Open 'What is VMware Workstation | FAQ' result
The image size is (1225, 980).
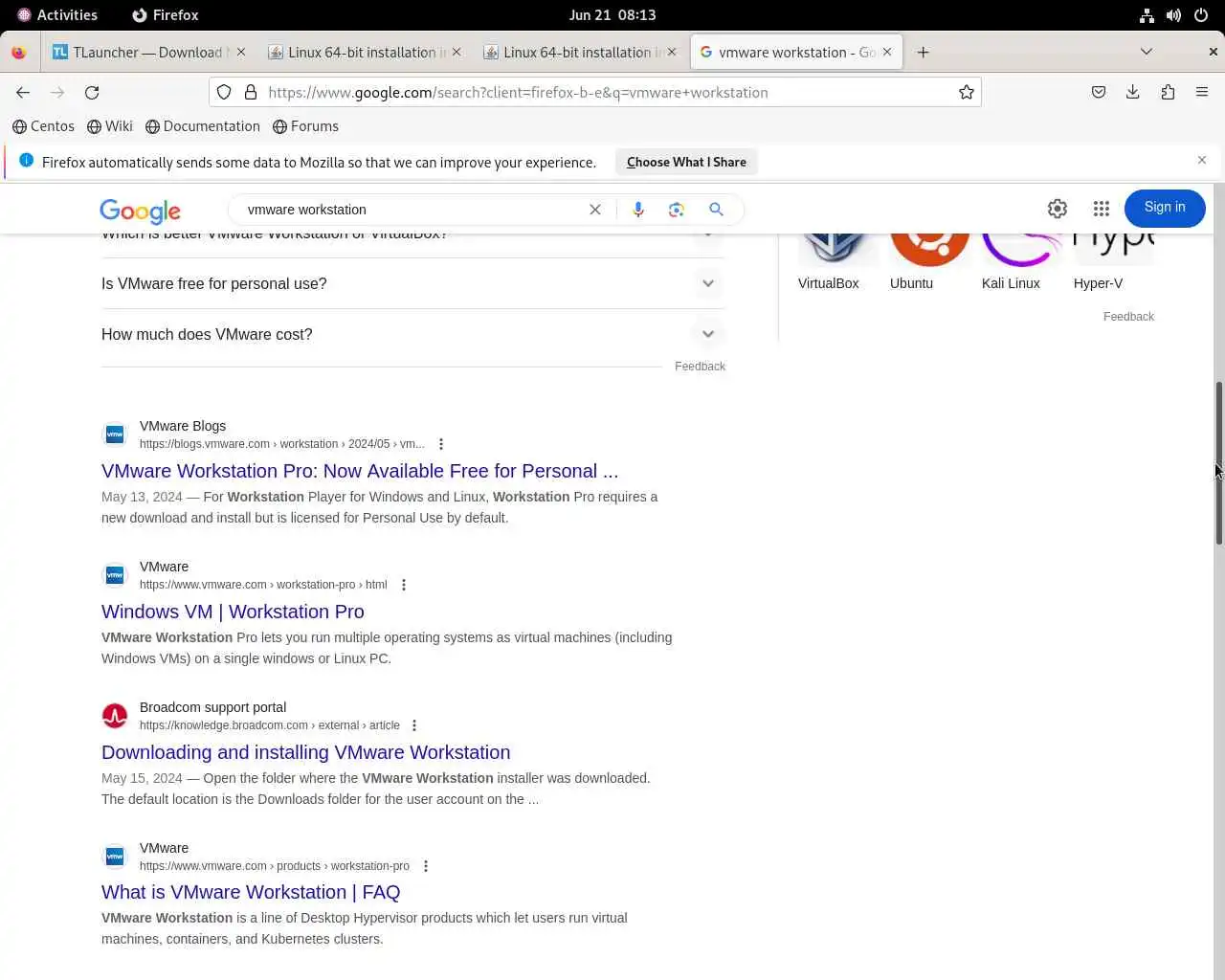(x=251, y=892)
